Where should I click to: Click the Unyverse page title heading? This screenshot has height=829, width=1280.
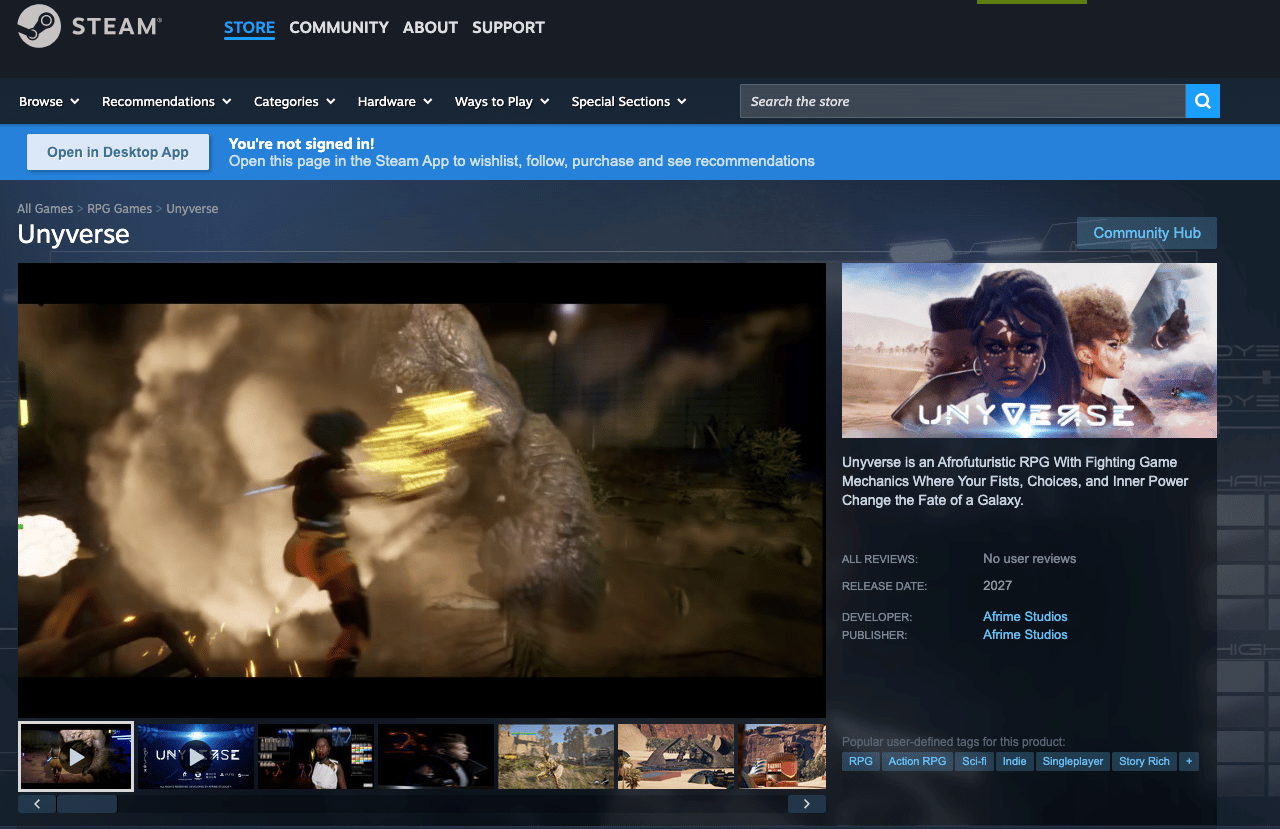[x=73, y=234]
